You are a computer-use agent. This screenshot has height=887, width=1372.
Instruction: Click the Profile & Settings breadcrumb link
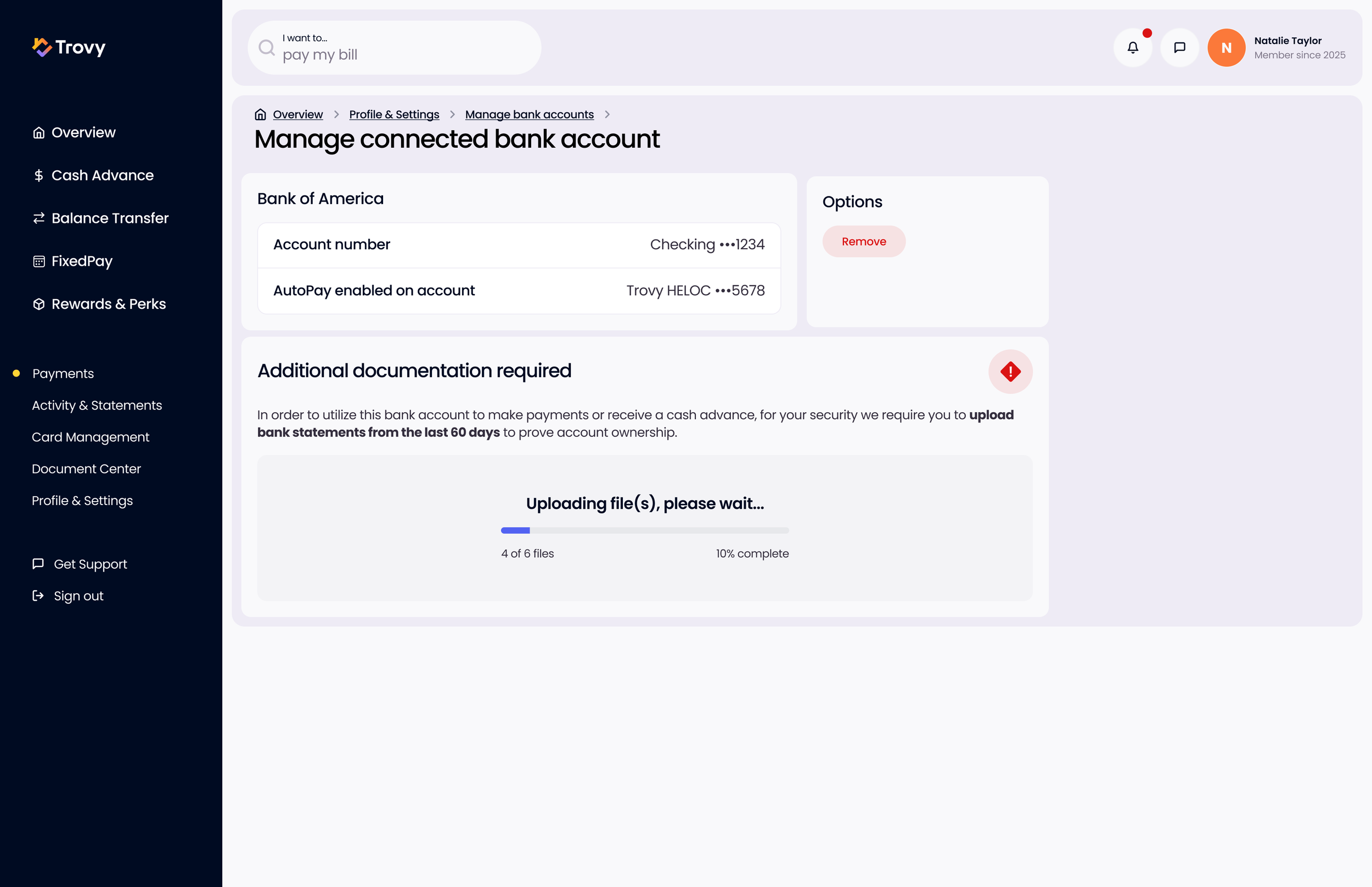pyautogui.click(x=394, y=115)
